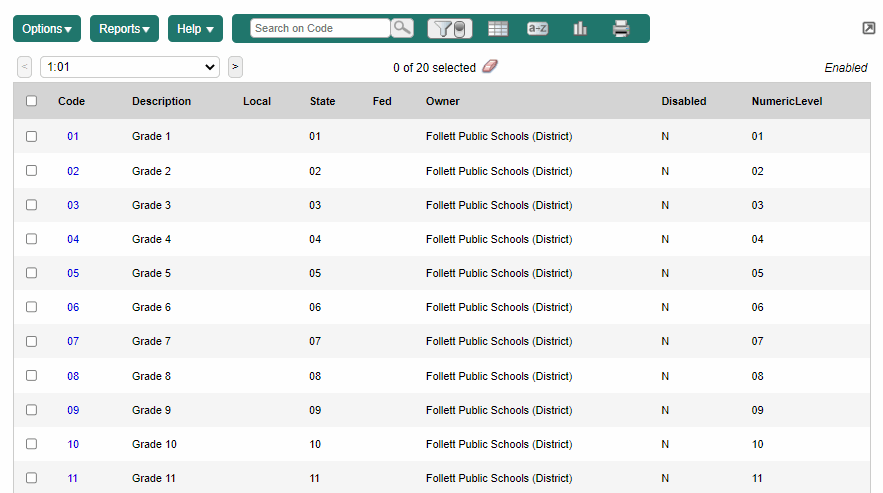Check the Grade 8 row checkbox

(x=32, y=376)
